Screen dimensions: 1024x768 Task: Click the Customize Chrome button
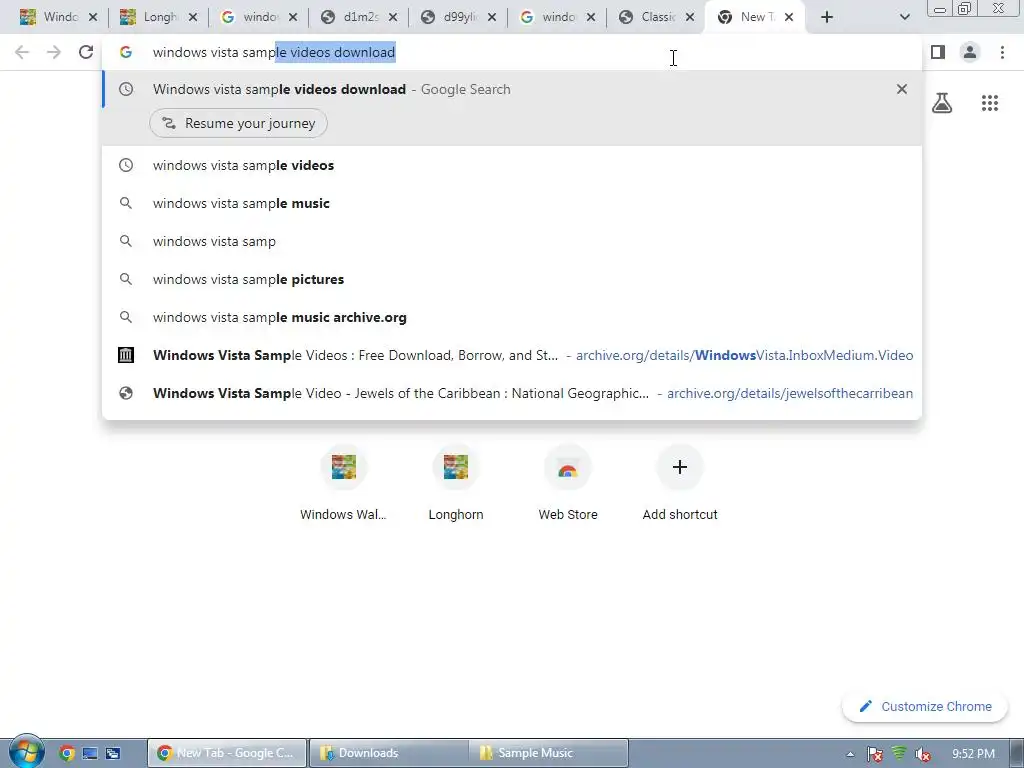pos(925,707)
